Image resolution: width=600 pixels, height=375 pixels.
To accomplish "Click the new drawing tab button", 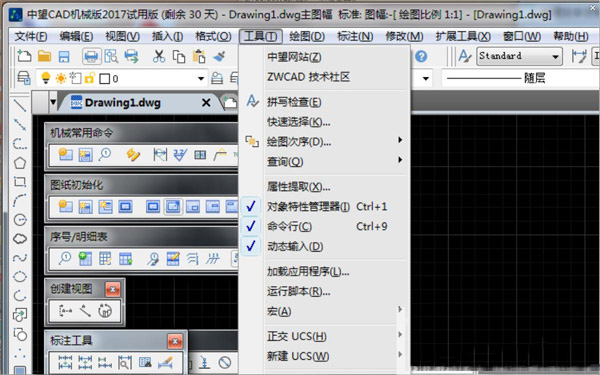I will click(230, 103).
